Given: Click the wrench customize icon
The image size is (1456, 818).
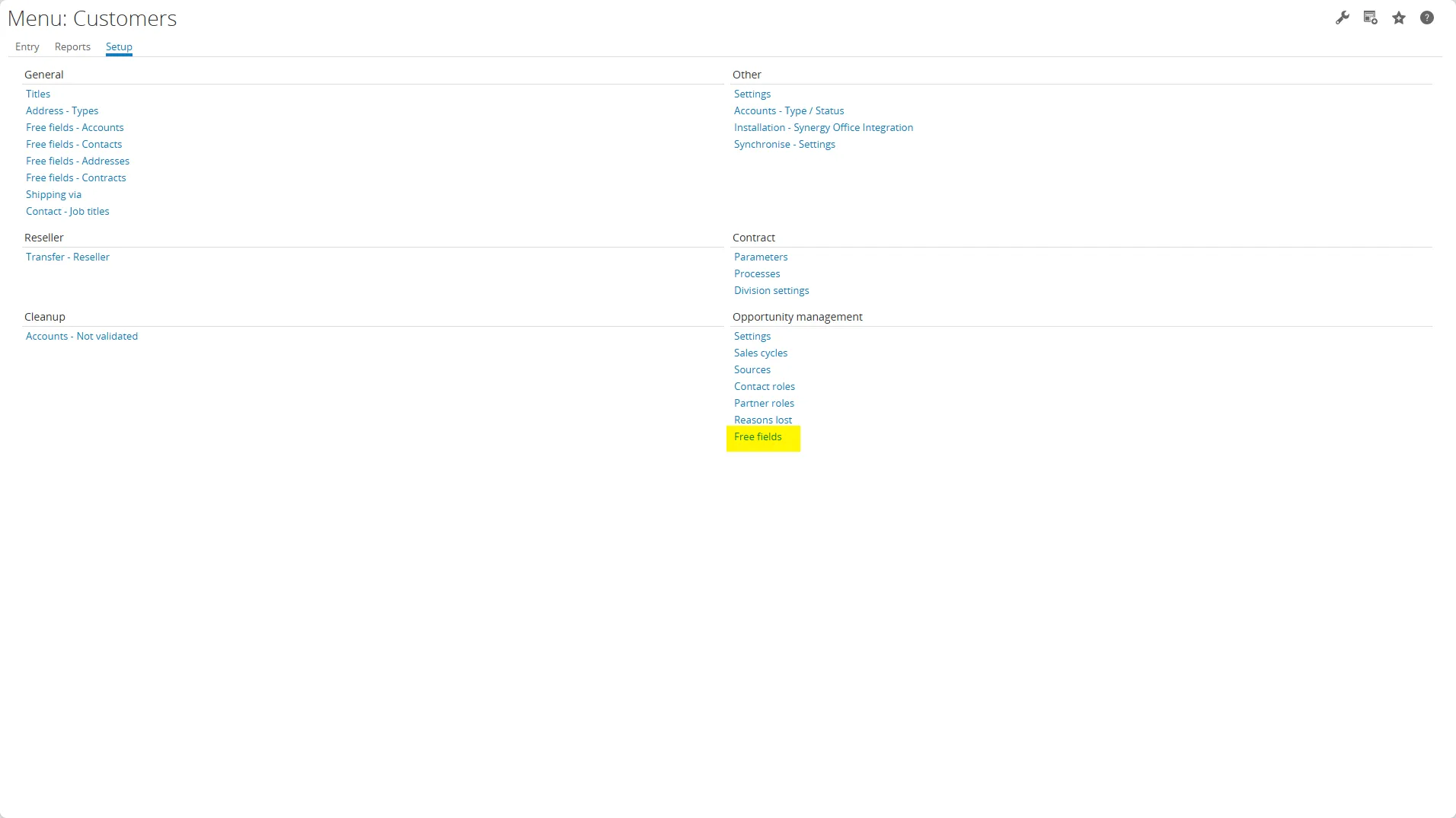Looking at the screenshot, I should [x=1342, y=18].
